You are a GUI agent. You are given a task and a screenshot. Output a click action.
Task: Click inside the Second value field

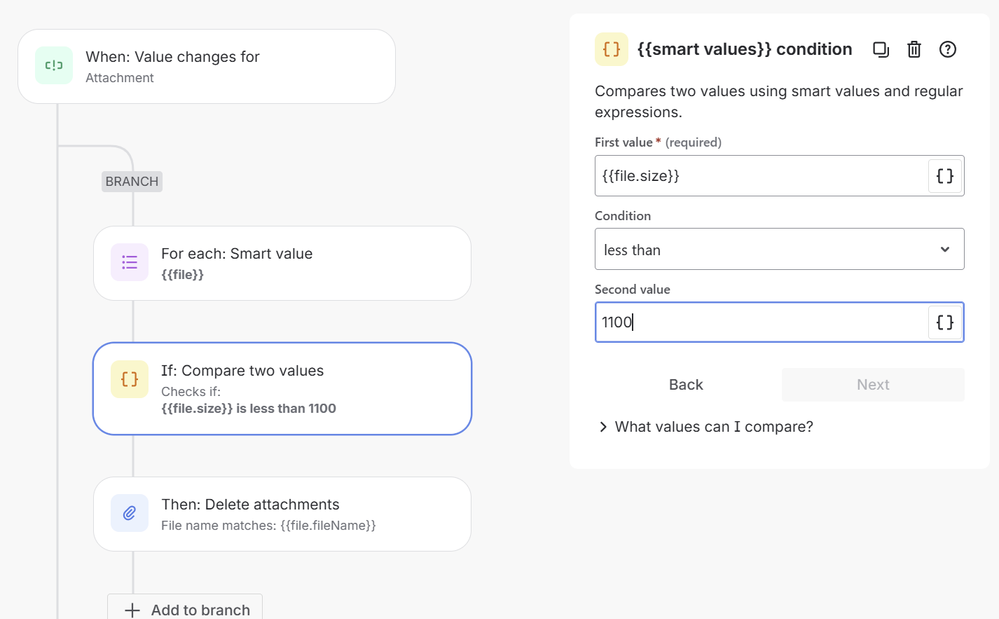tap(762, 322)
